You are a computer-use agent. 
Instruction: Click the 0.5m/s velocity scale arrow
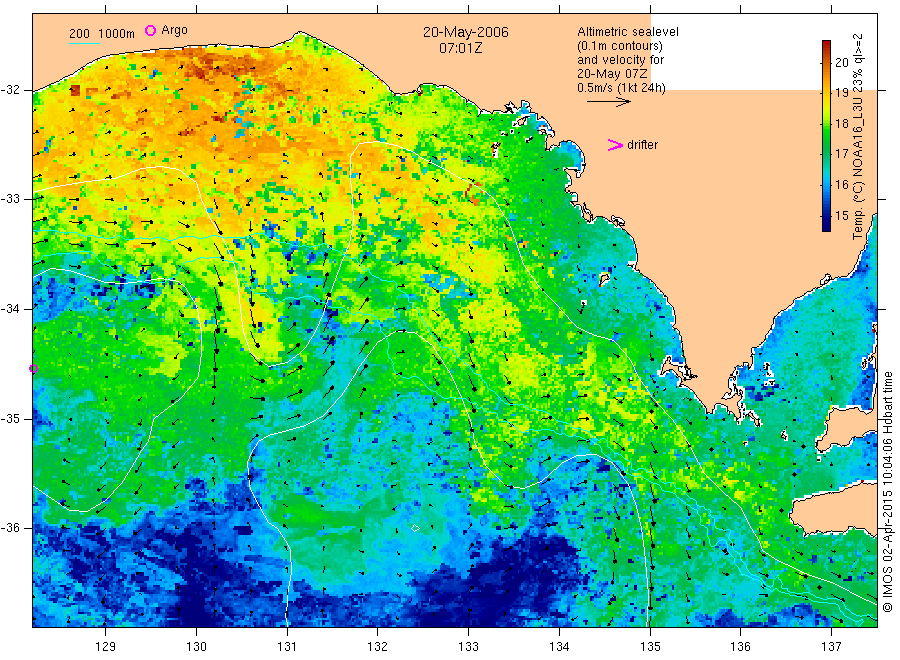608,102
